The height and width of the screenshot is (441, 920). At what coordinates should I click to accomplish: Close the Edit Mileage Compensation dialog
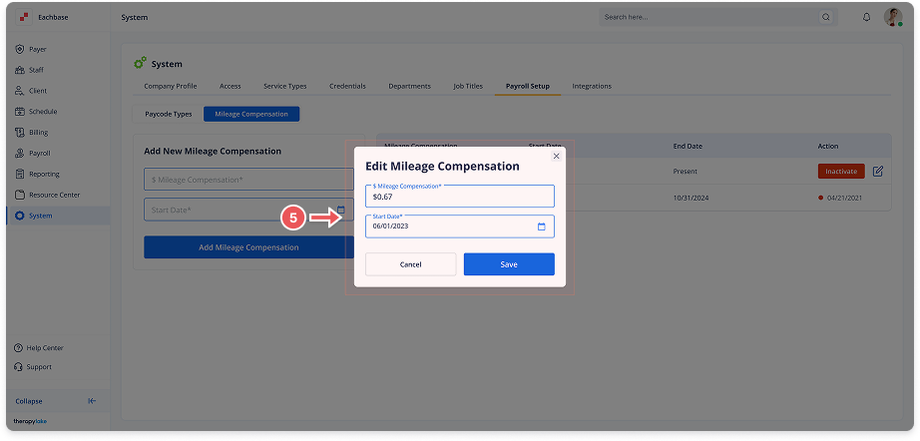pyautogui.click(x=557, y=156)
